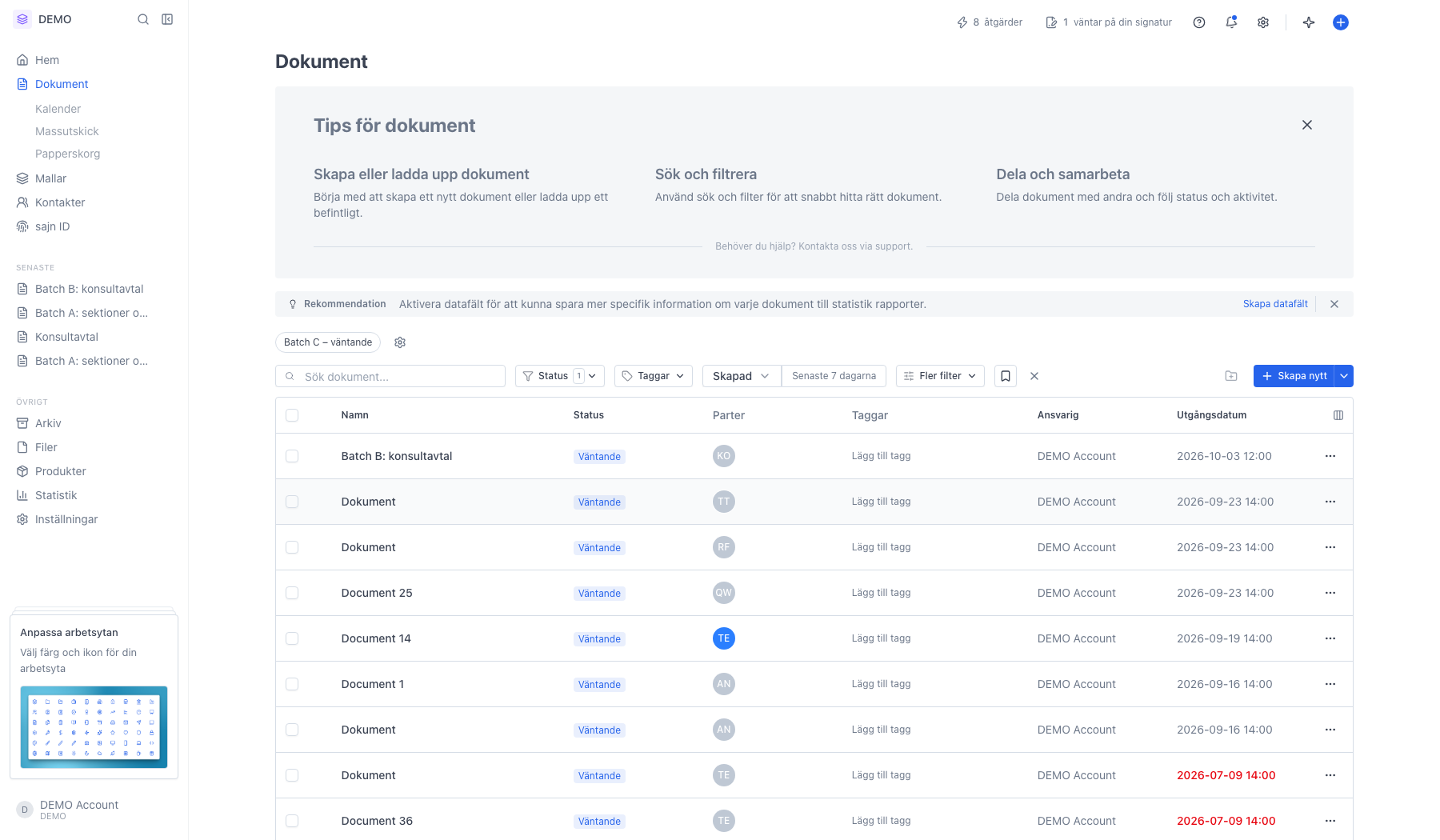The width and height of the screenshot is (1440, 840).
Task: Open view settings gear beside Batch C
Action: click(400, 342)
